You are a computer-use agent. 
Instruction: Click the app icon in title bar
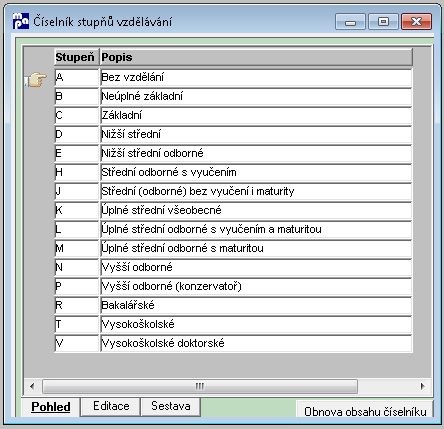pos(21,21)
